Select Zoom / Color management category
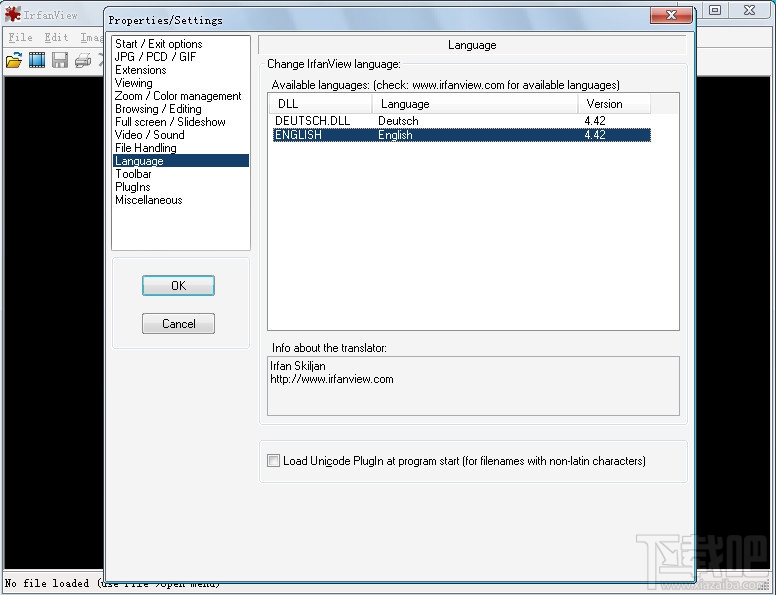This screenshot has height=595, width=776. [x=178, y=96]
